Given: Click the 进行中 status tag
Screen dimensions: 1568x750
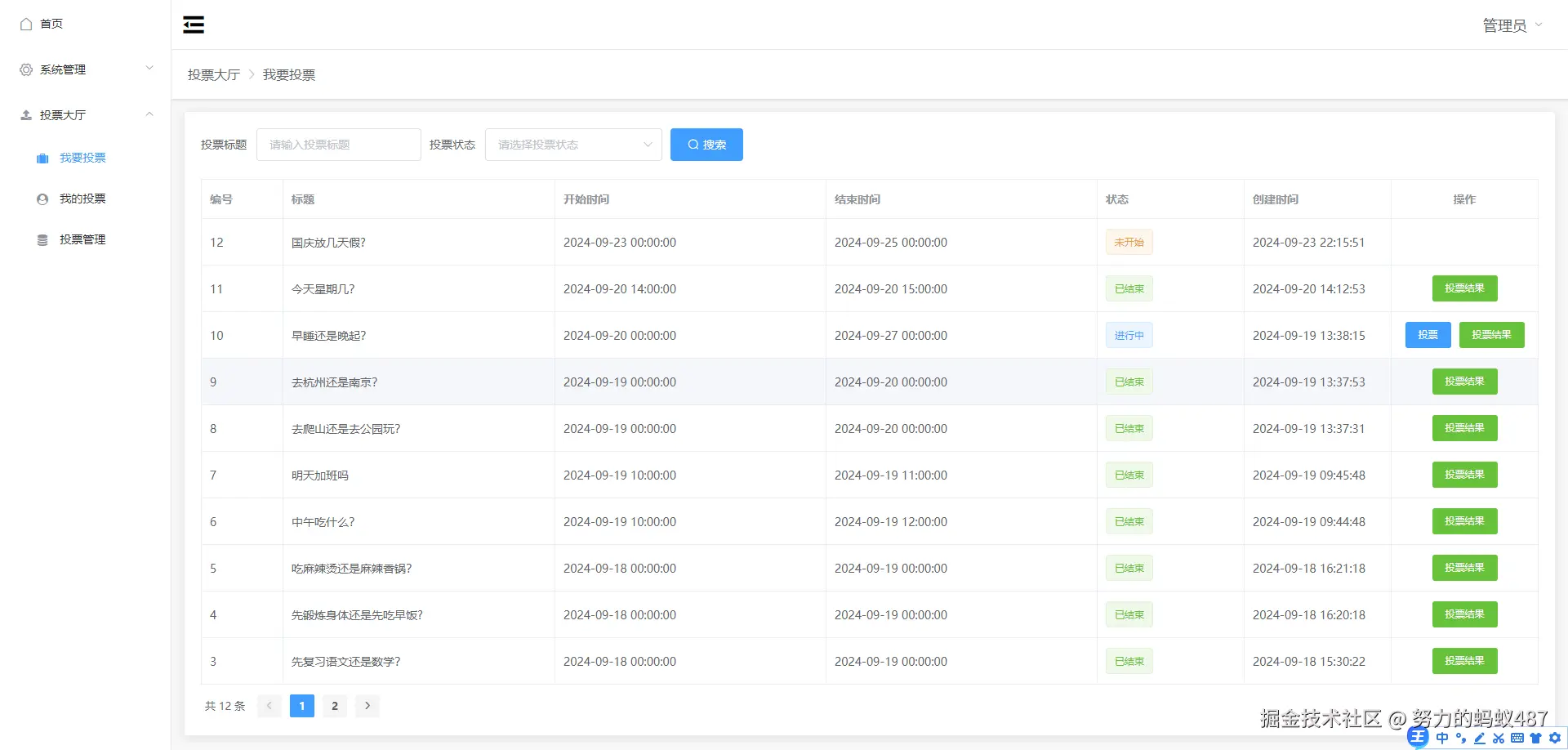Looking at the screenshot, I should point(1129,335).
